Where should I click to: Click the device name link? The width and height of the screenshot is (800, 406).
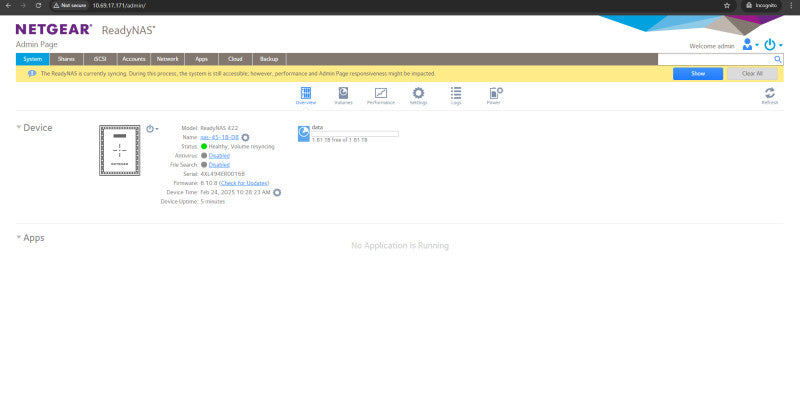pos(219,137)
